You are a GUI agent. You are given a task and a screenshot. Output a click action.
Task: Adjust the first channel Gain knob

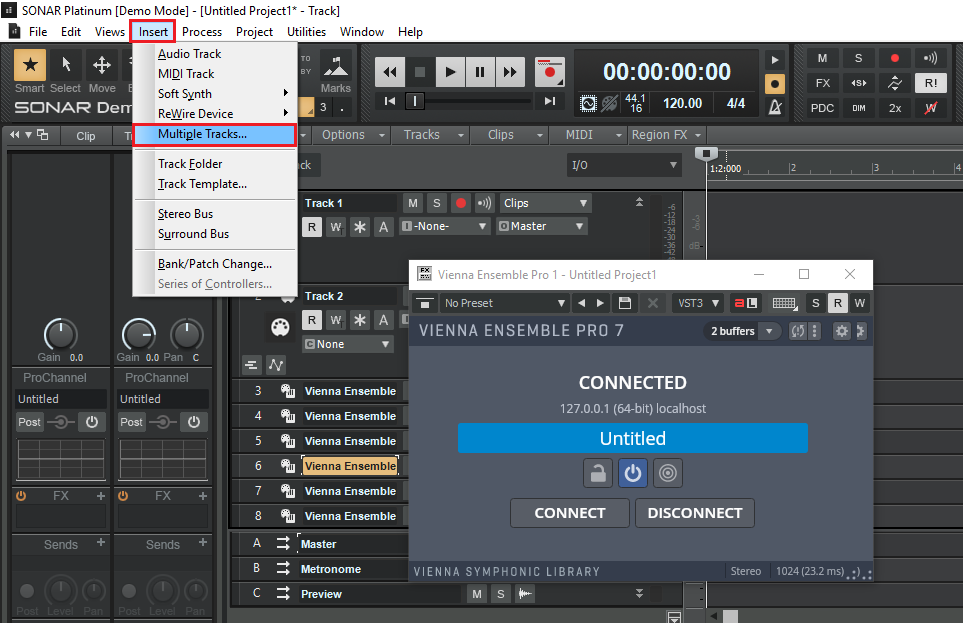(60, 335)
